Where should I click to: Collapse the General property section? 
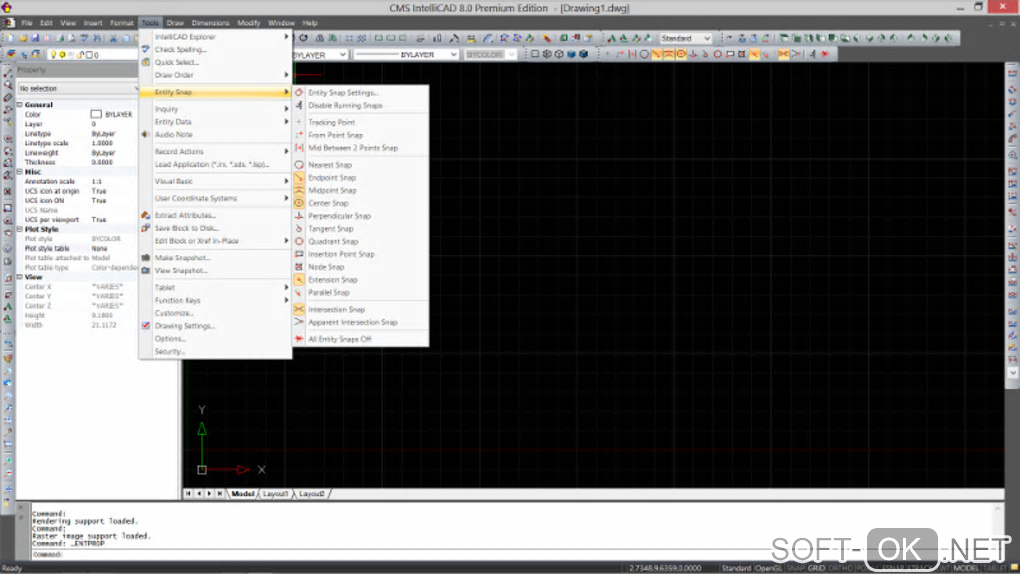pos(20,105)
